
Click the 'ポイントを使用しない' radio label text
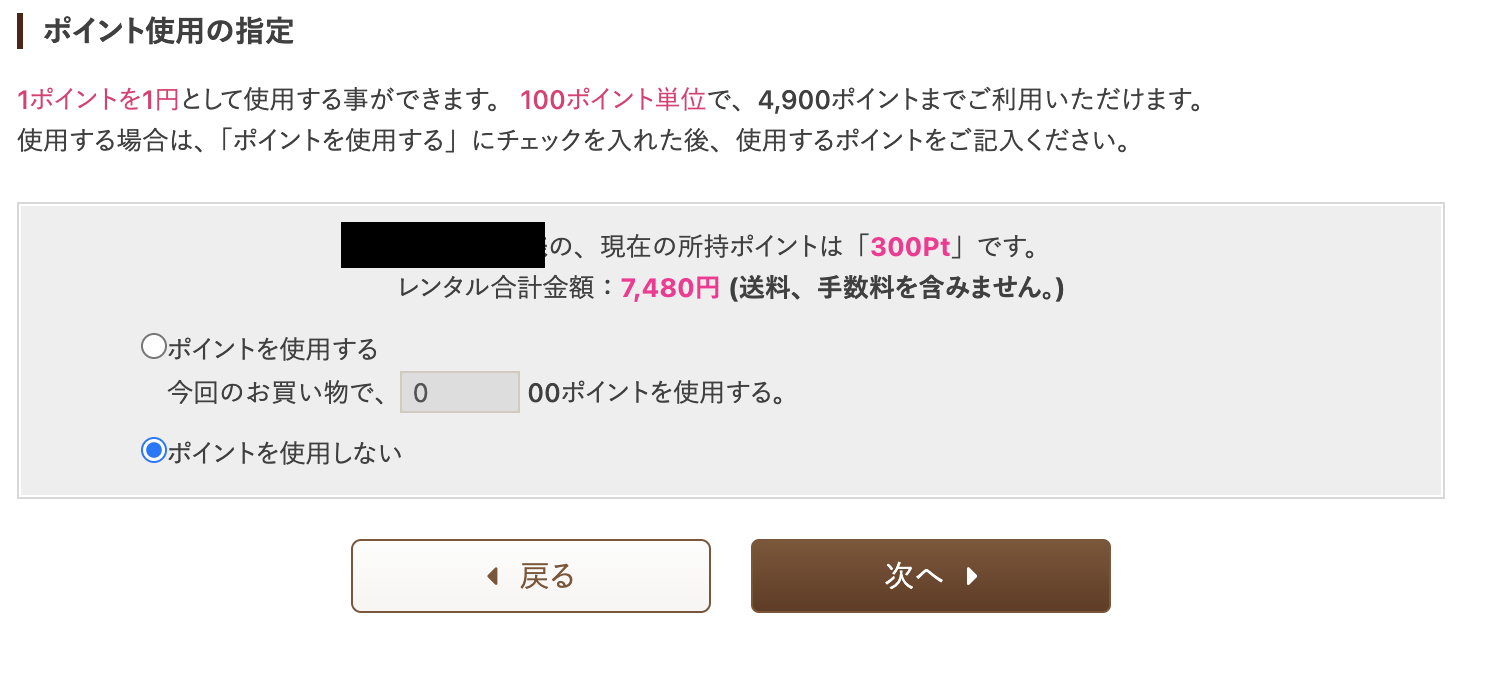pyautogui.click(x=285, y=453)
